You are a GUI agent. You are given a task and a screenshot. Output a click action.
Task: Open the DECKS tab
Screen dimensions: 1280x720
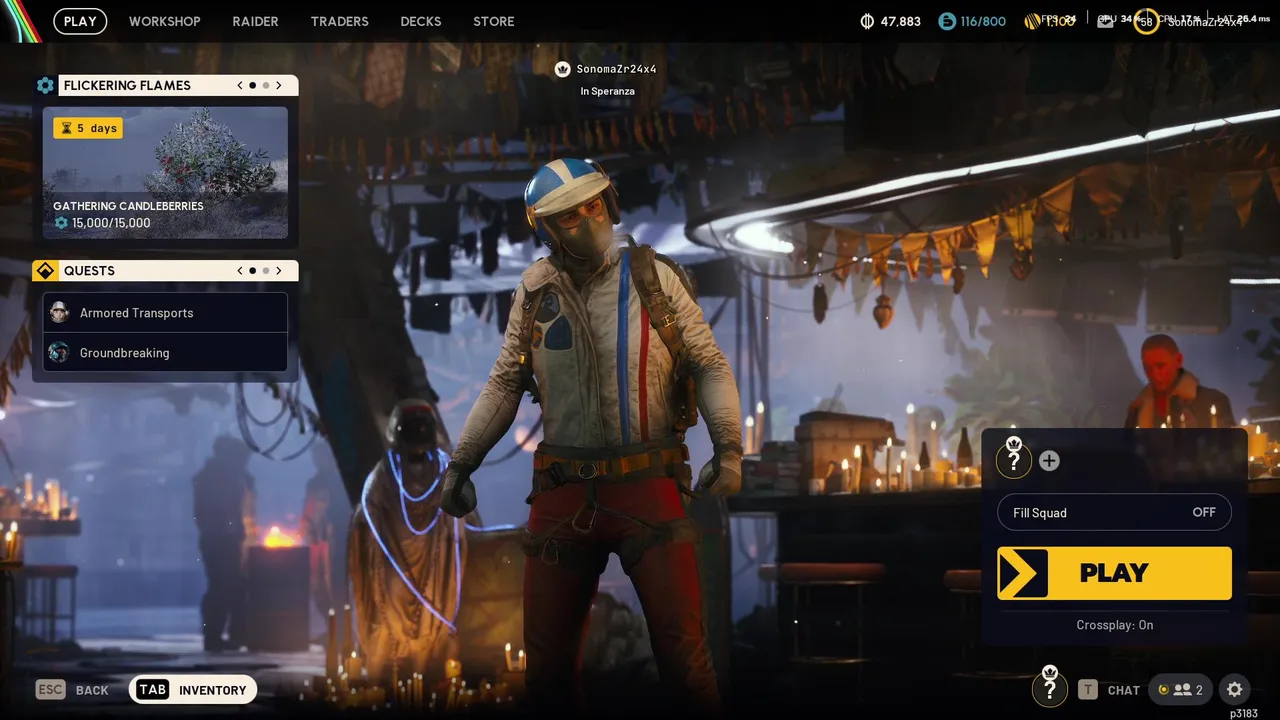click(421, 21)
